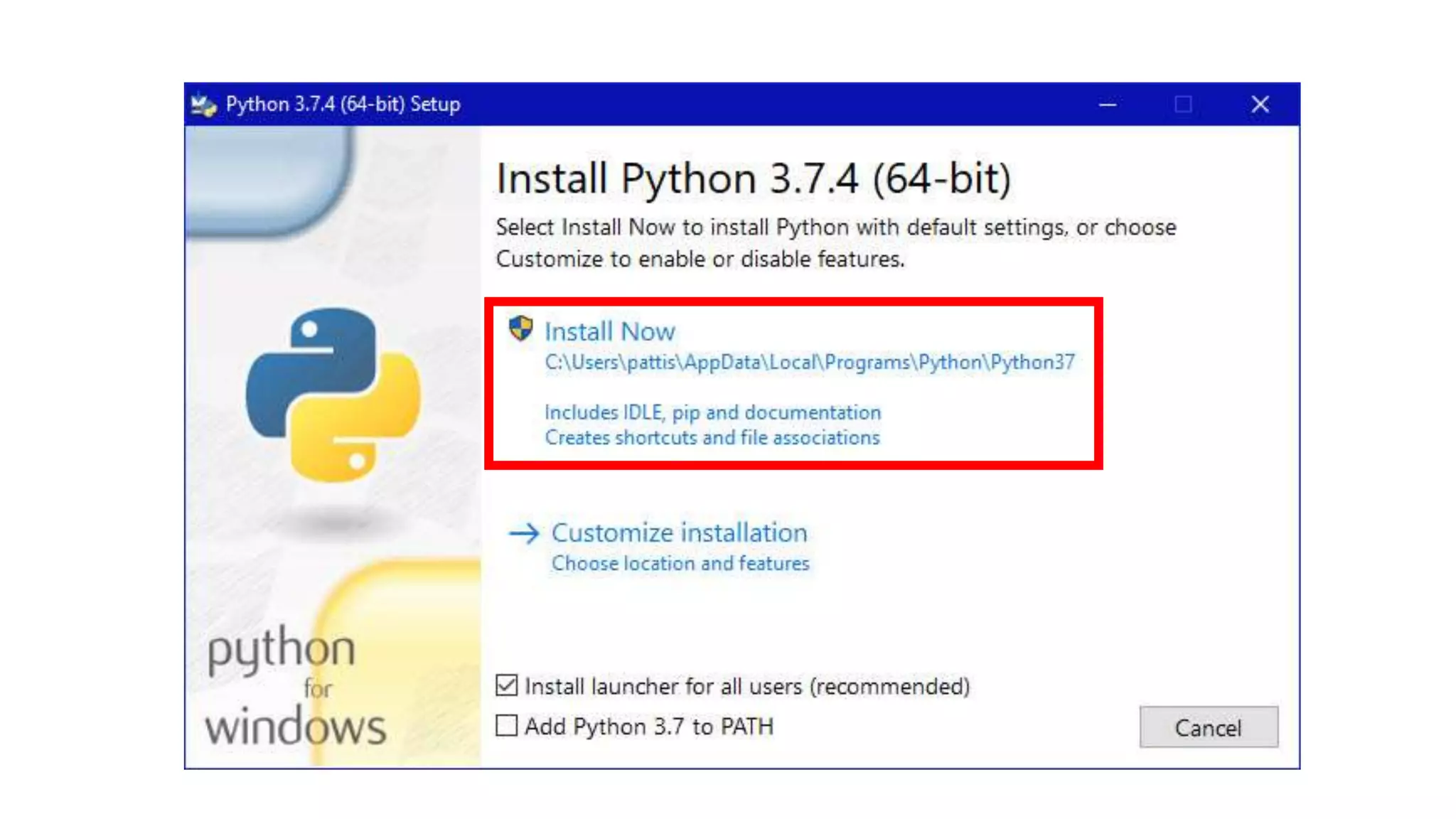Click the Python 3.7.4 Setup title bar text

click(343, 105)
